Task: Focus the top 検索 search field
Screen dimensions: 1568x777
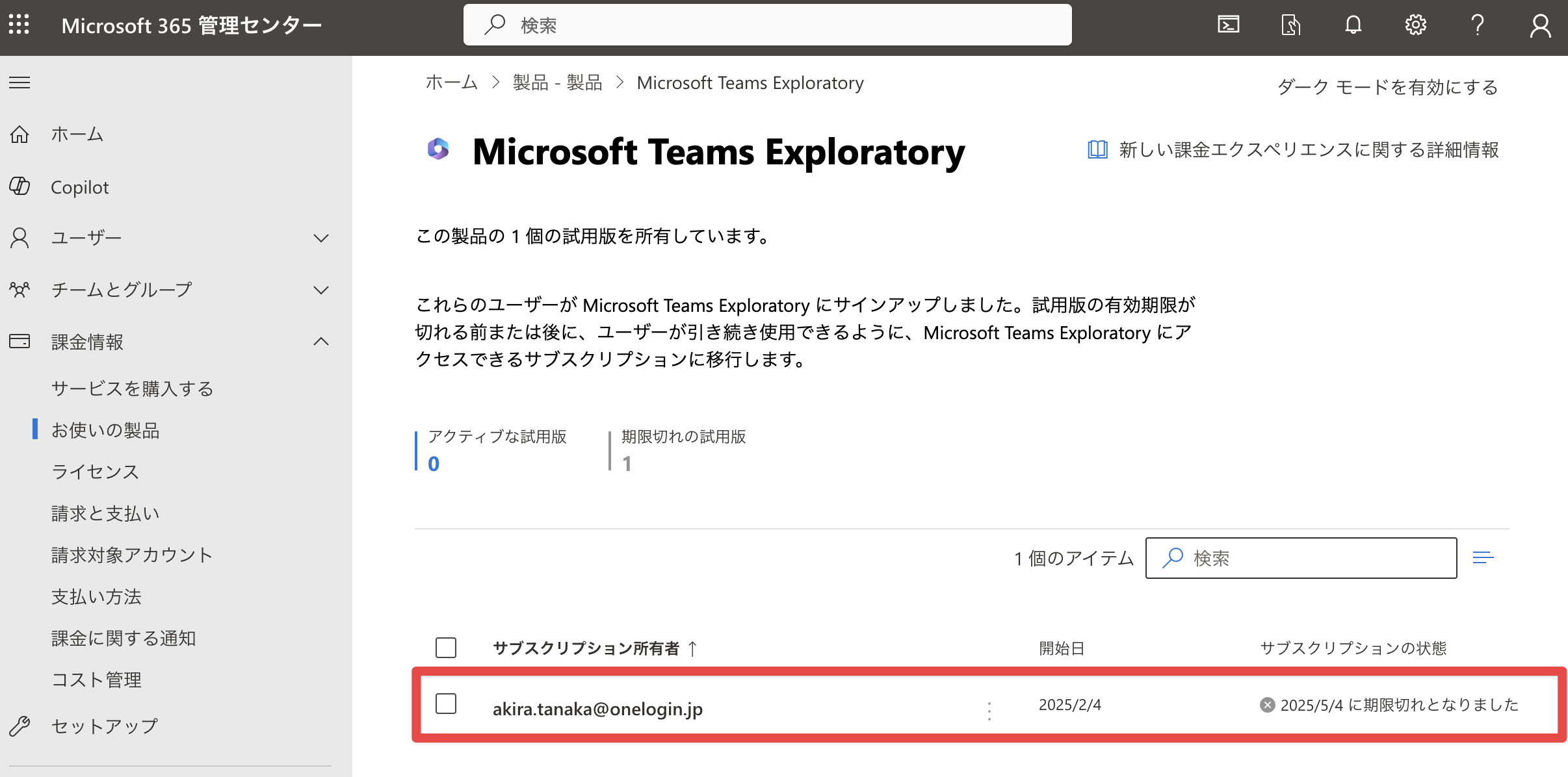Action: point(767,25)
